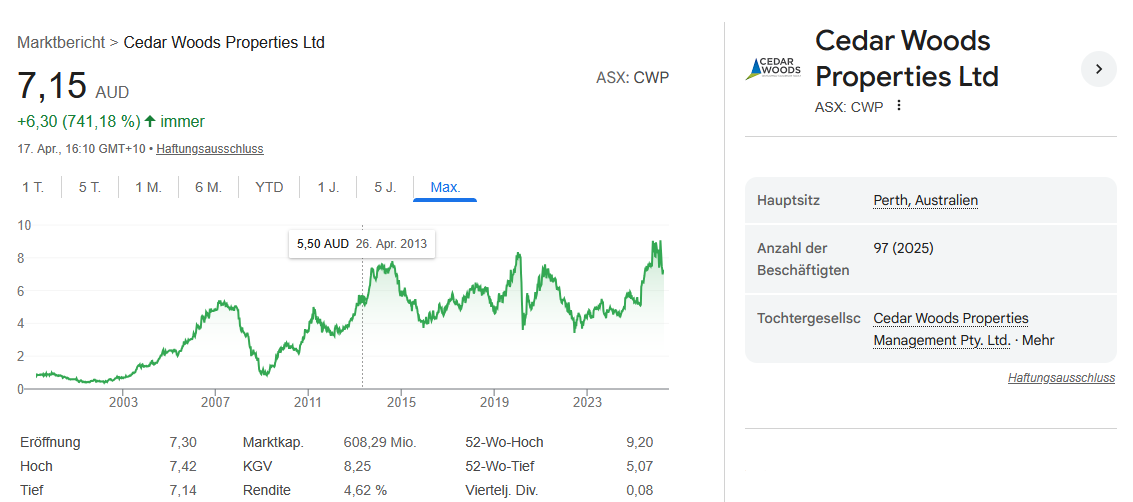Open the Haftungsausschluss link under the price

point(209,149)
